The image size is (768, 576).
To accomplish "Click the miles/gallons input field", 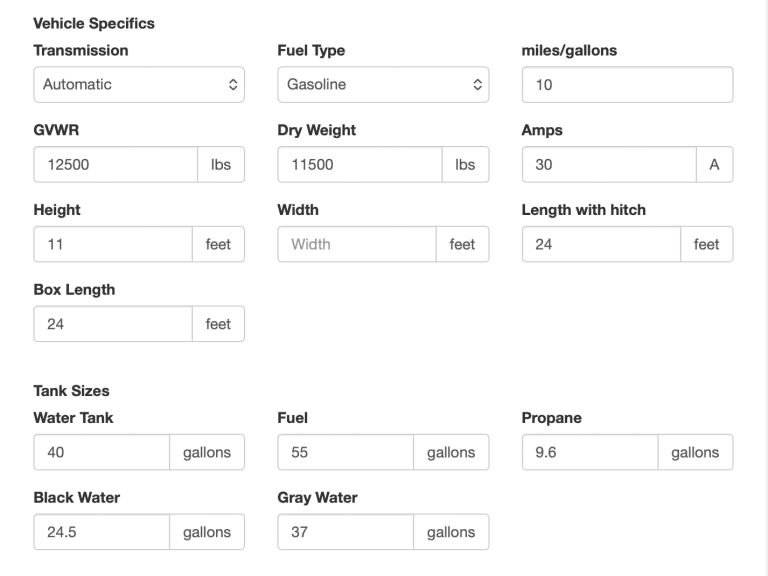I will (x=627, y=85).
